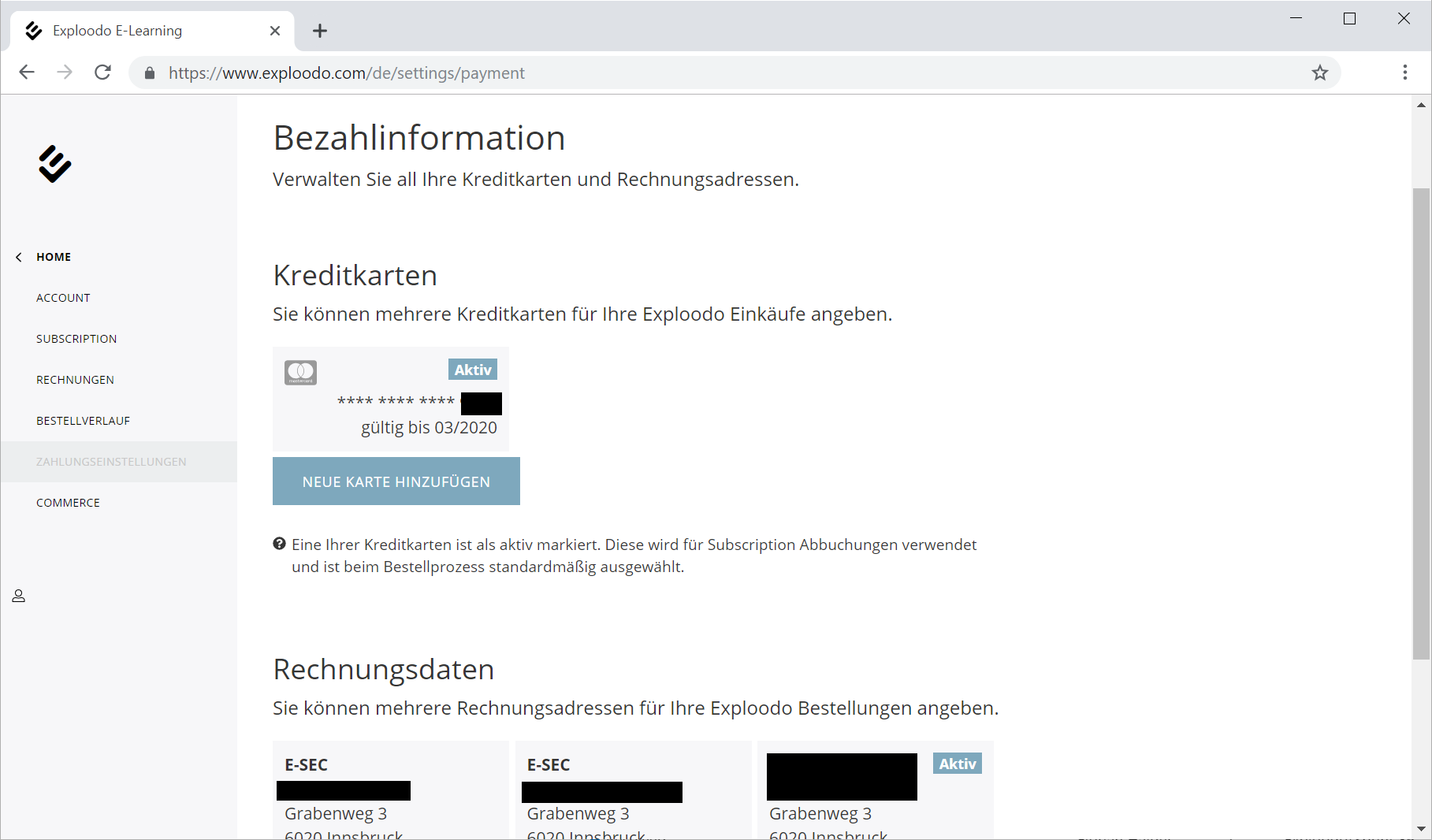1432x840 pixels.
Task: Select Subscription in the sidebar
Action: (x=76, y=339)
